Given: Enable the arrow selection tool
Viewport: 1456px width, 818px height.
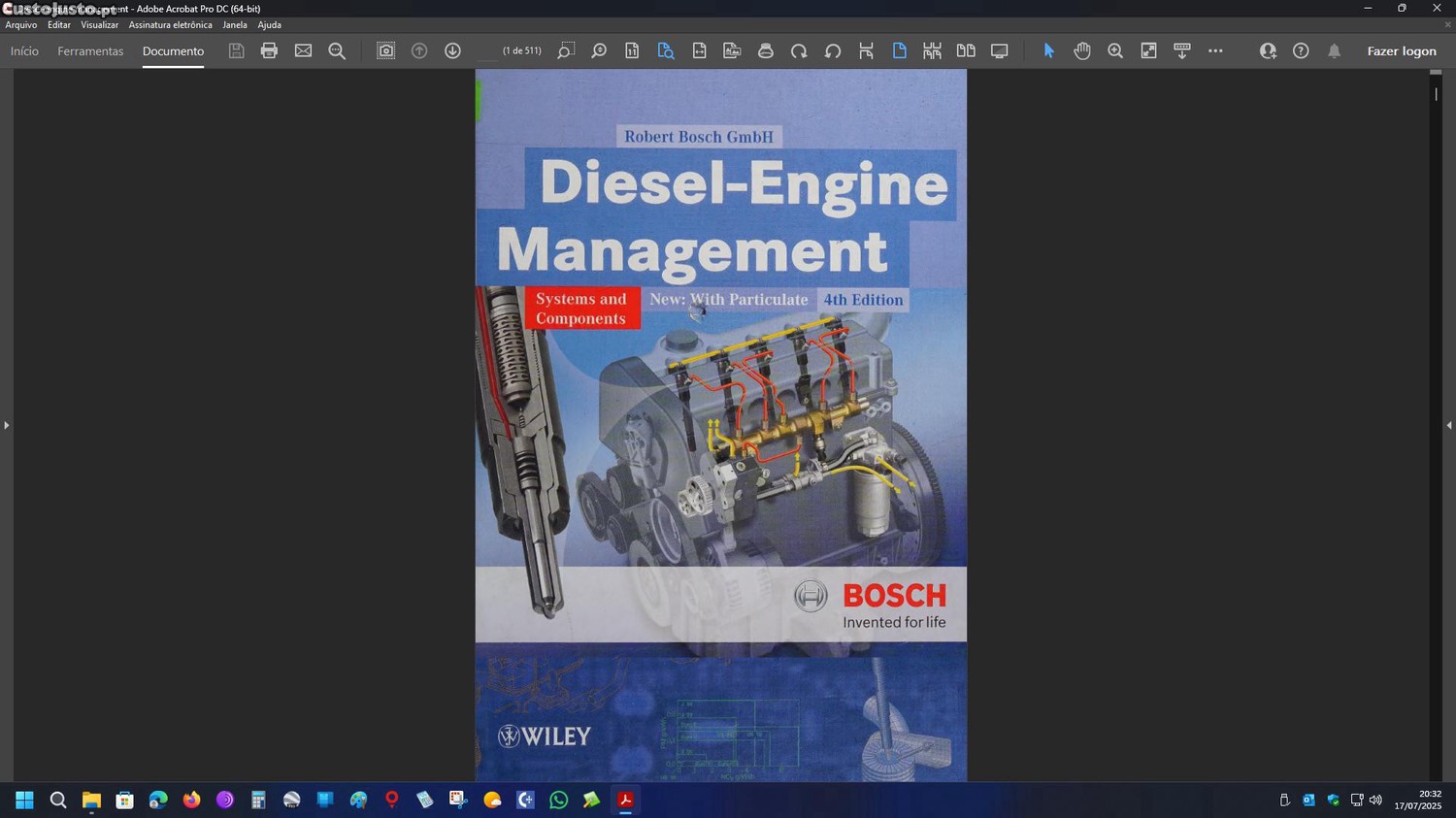Looking at the screenshot, I should 1048,50.
